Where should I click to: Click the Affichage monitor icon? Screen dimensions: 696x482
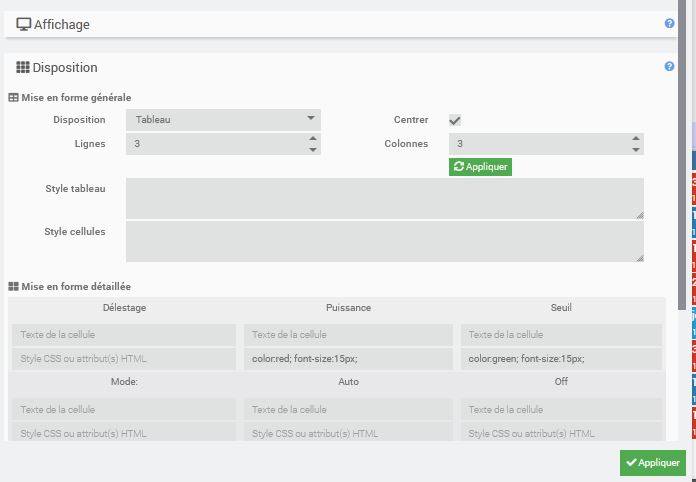pyautogui.click(x=24, y=24)
